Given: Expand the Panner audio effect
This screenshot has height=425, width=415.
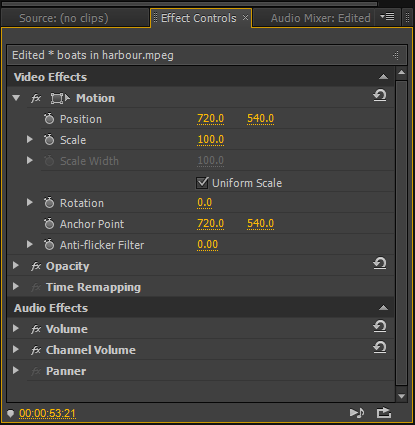Looking at the screenshot, I should [16, 371].
